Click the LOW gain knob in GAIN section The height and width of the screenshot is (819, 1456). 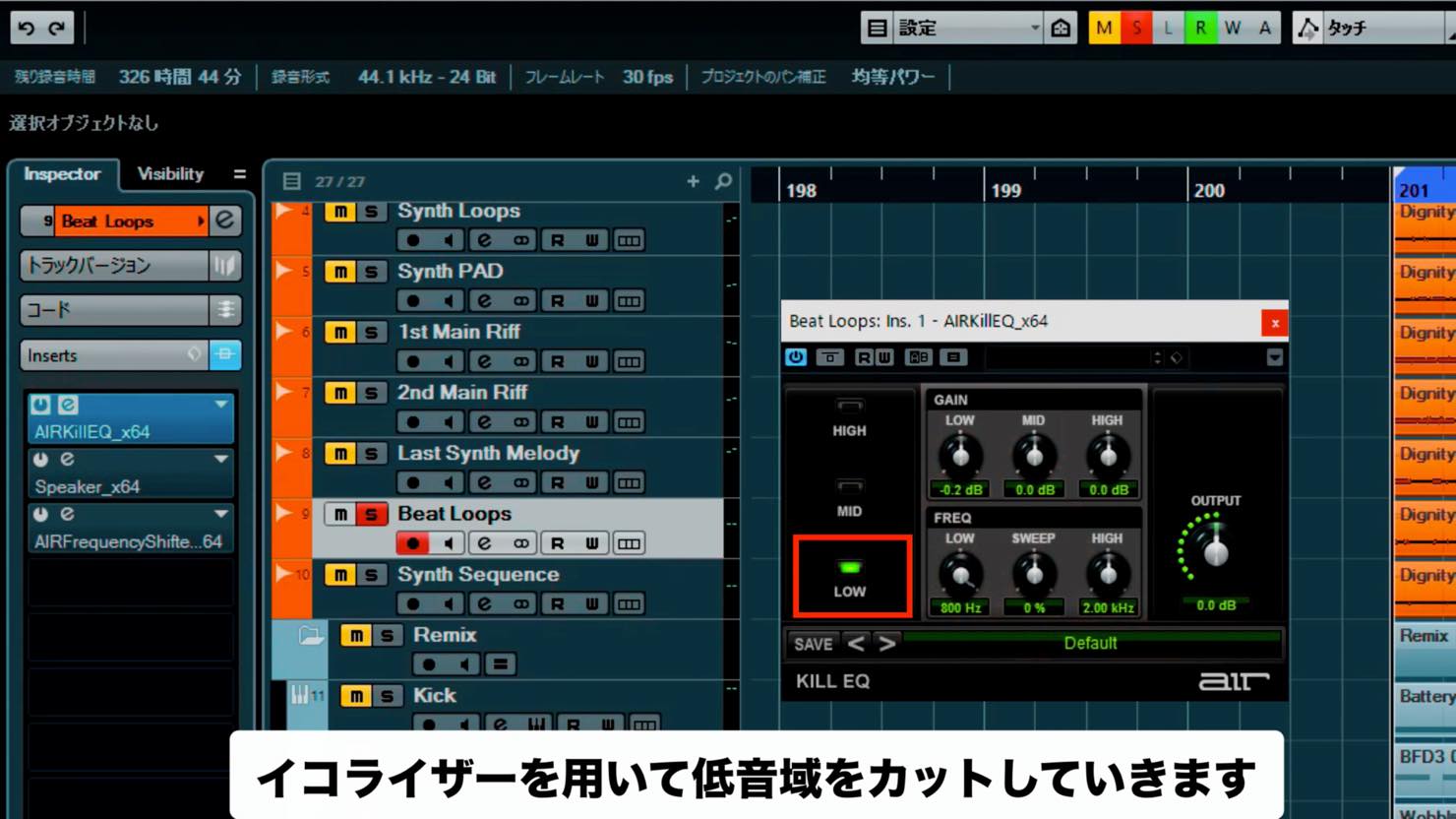point(960,456)
